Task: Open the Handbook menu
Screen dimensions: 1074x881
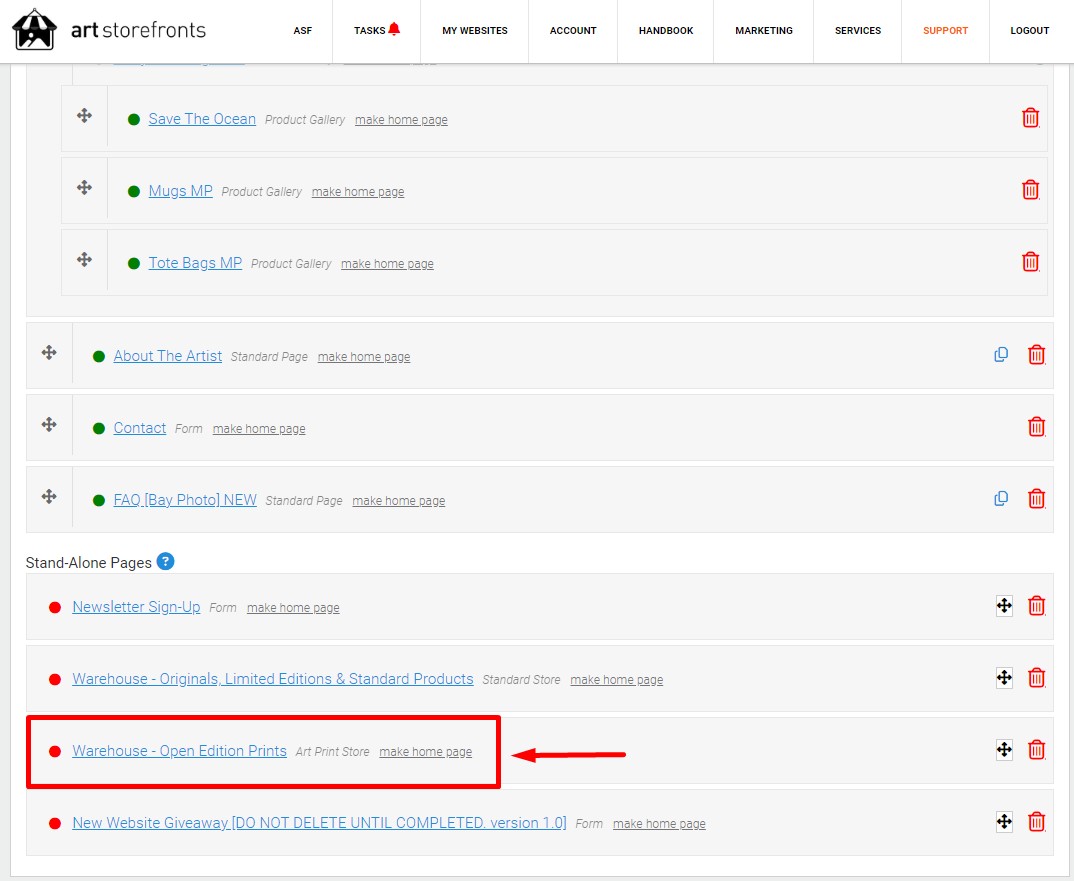Action: click(x=666, y=31)
